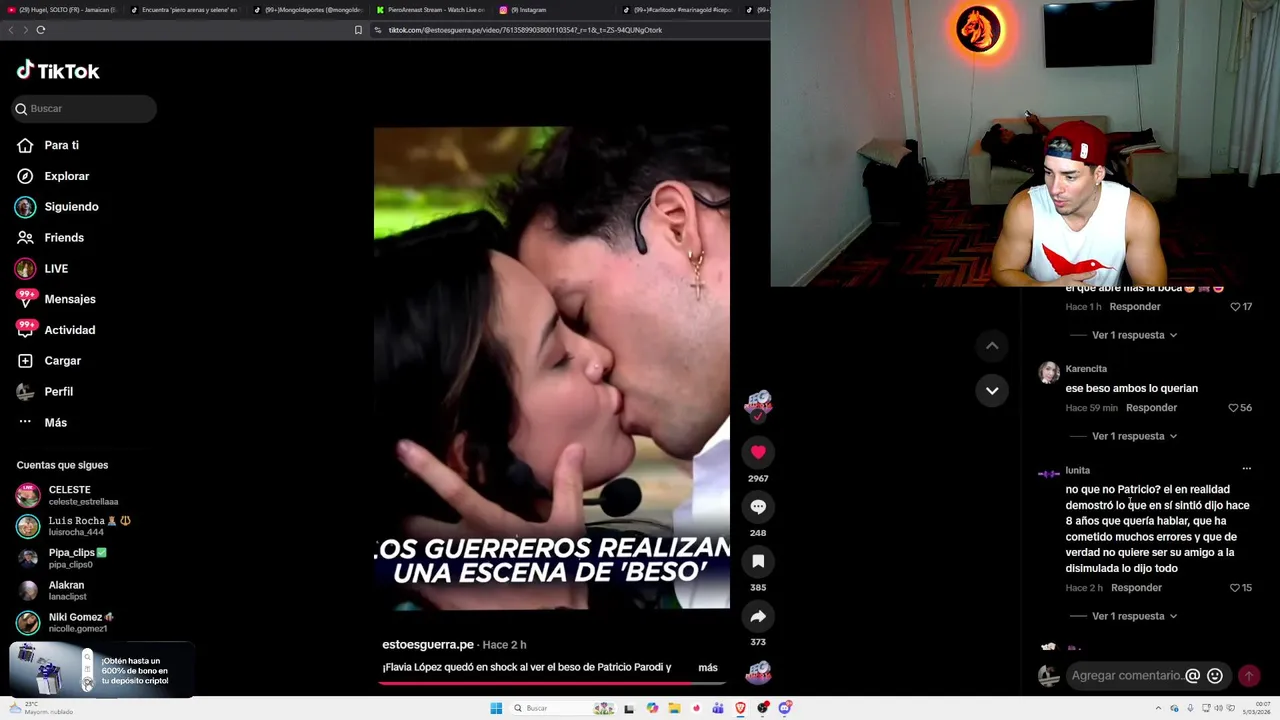Switch to the Mongoldeportes TikTok tab

[308, 10]
